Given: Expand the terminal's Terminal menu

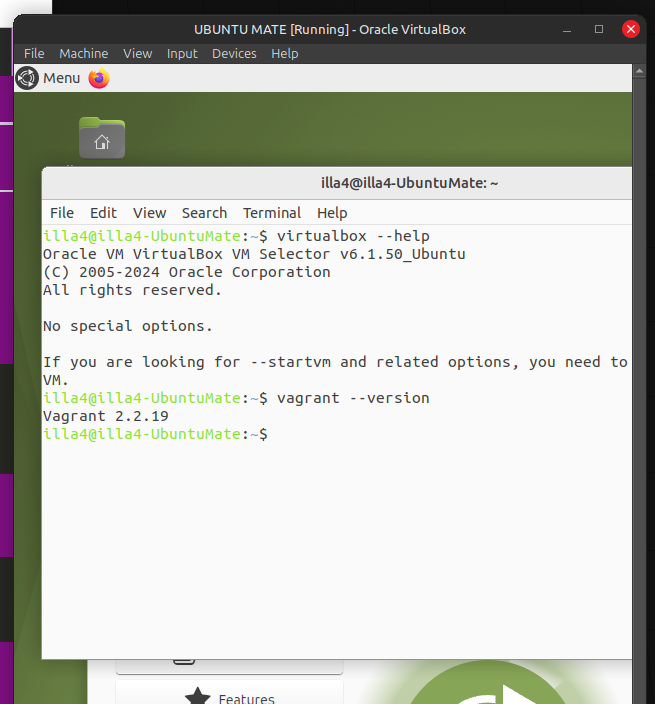Looking at the screenshot, I should [x=271, y=213].
